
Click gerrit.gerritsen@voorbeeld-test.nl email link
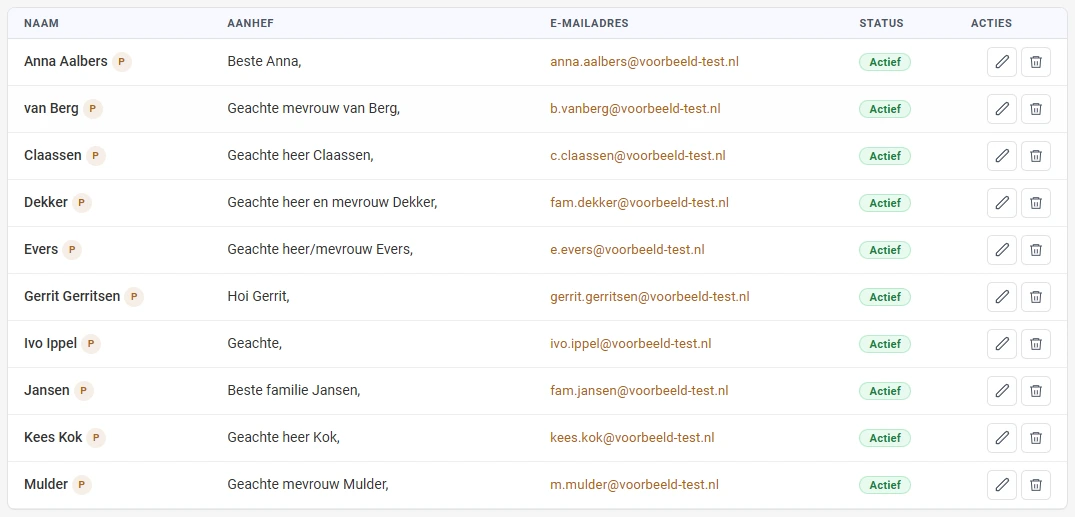(649, 297)
